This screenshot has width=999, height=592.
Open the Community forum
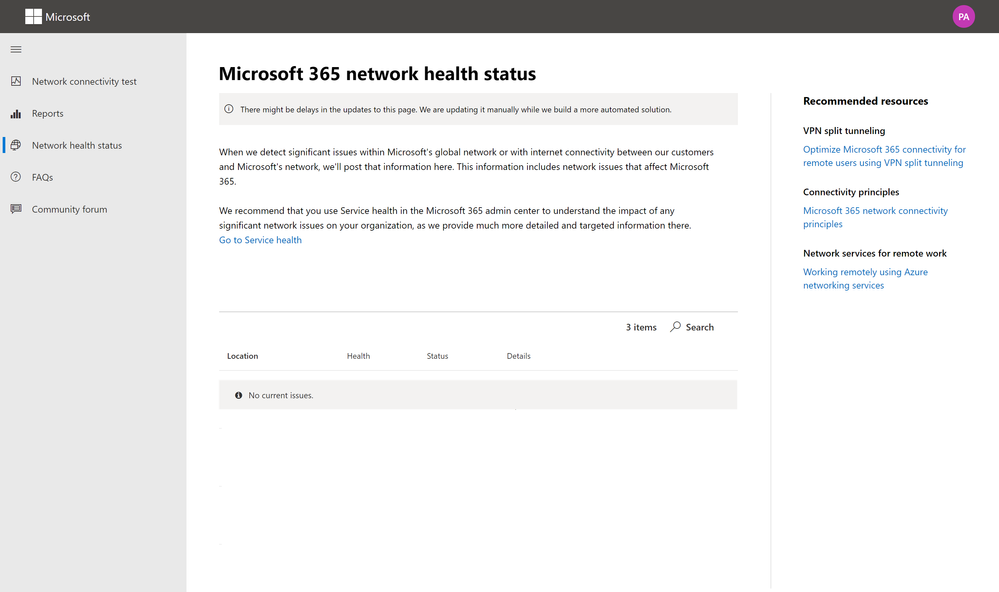[69, 209]
